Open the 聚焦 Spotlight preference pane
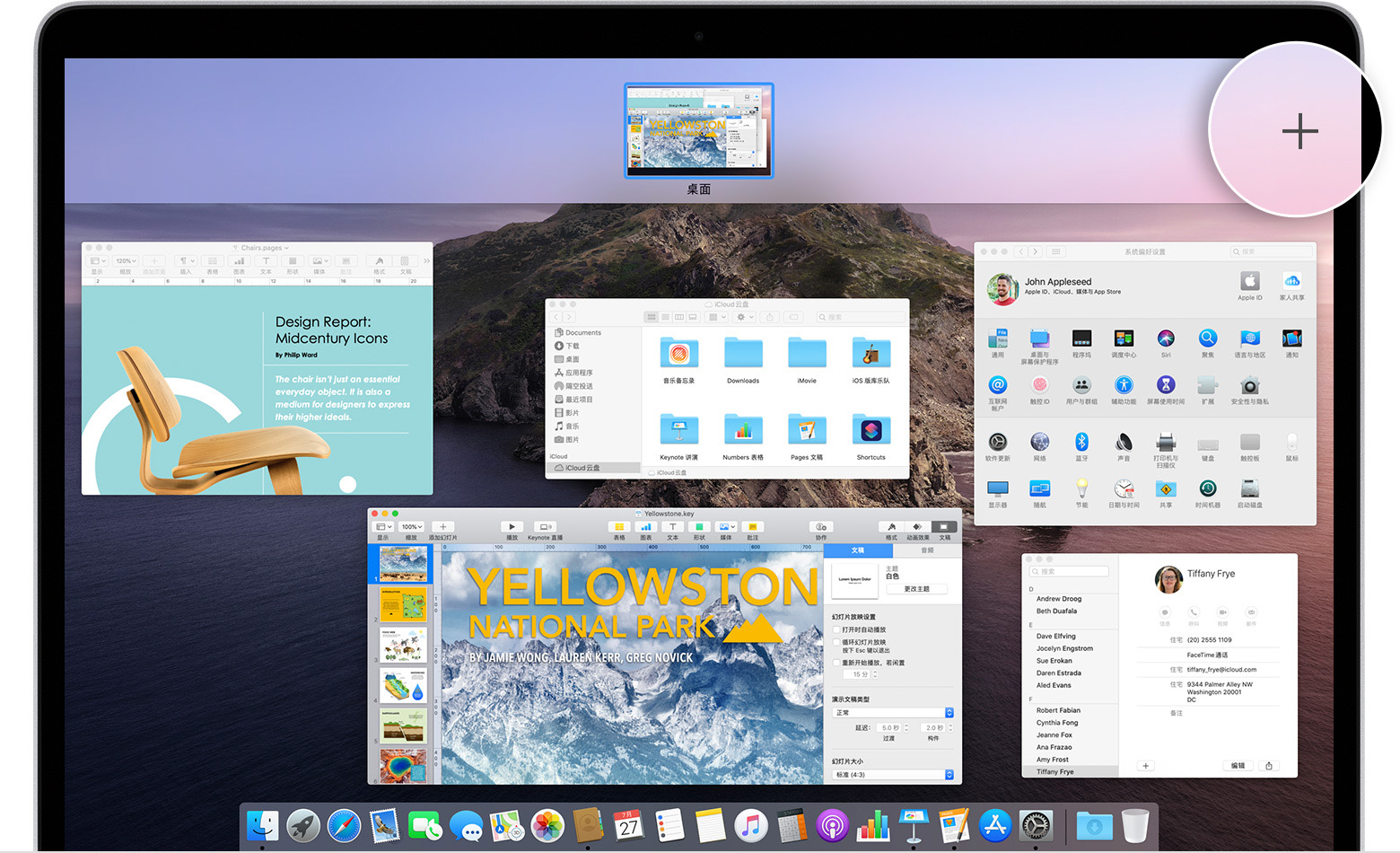1400x853 pixels. pyautogui.click(x=1207, y=339)
